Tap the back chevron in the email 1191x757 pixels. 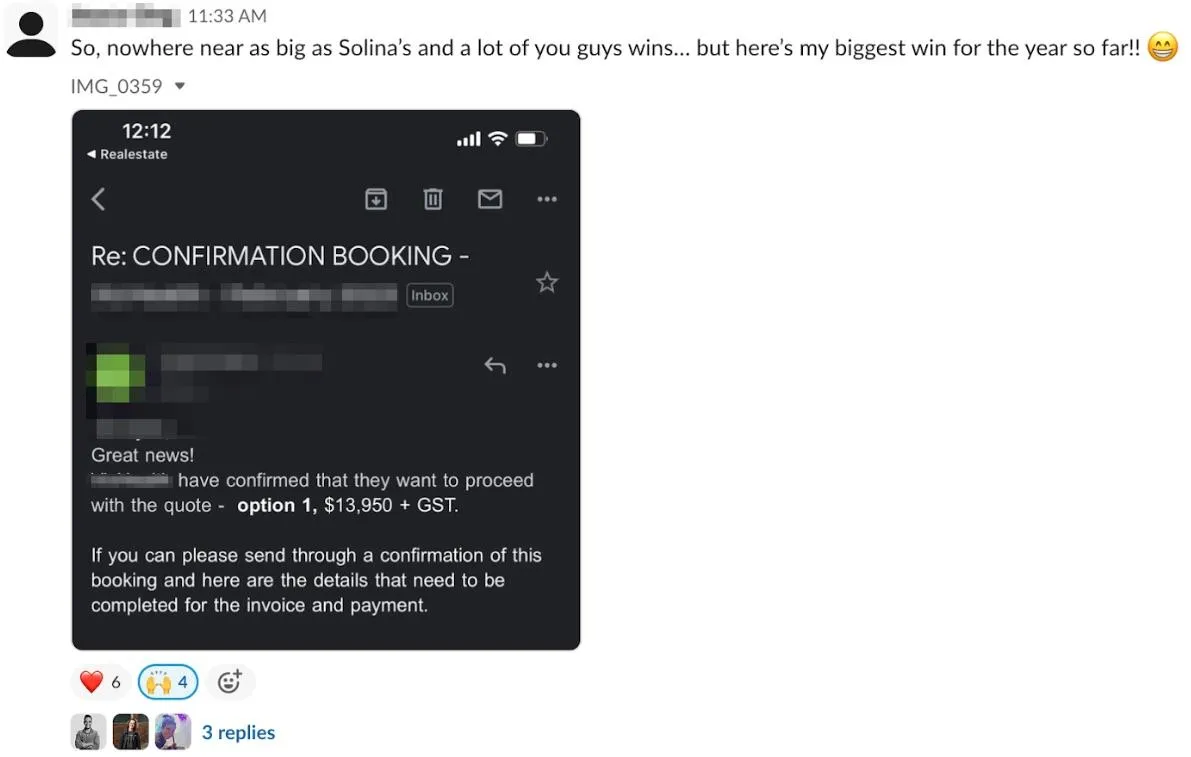[98, 199]
